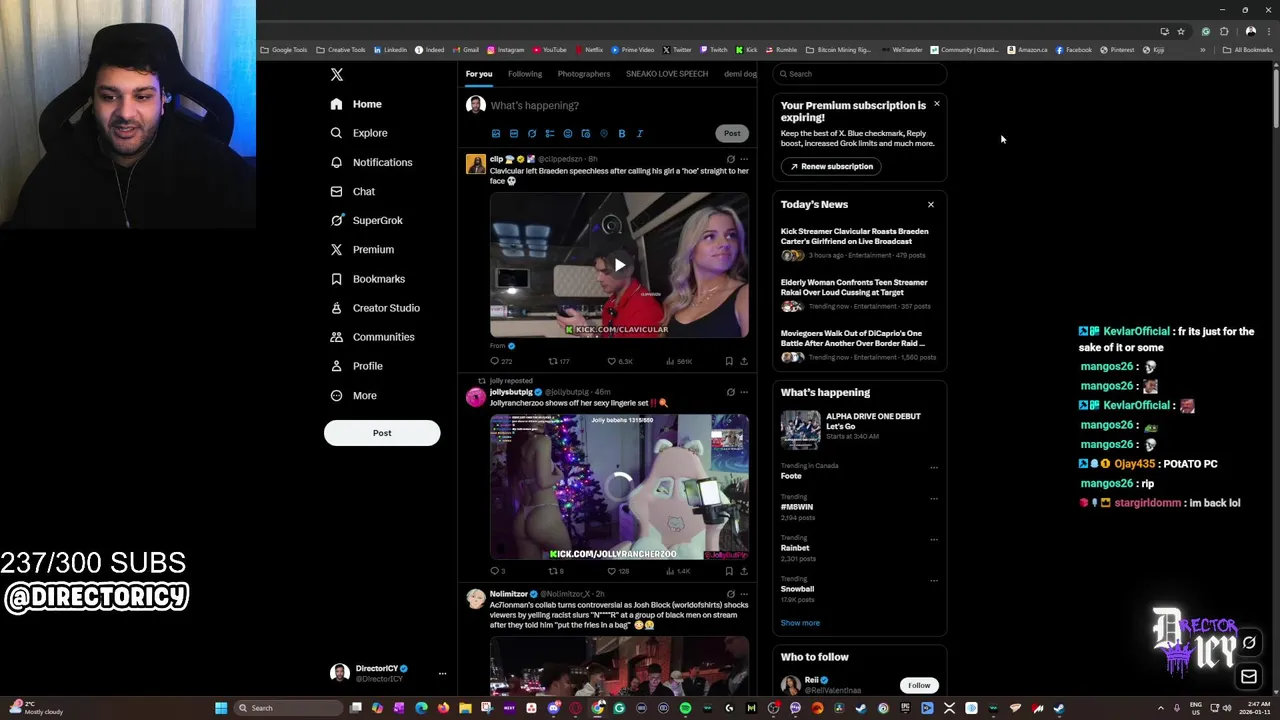Image resolution: width=1280 pixels, height=720 pixels.
Task: Open more options for #M8WIN trend
Action: 934,498
